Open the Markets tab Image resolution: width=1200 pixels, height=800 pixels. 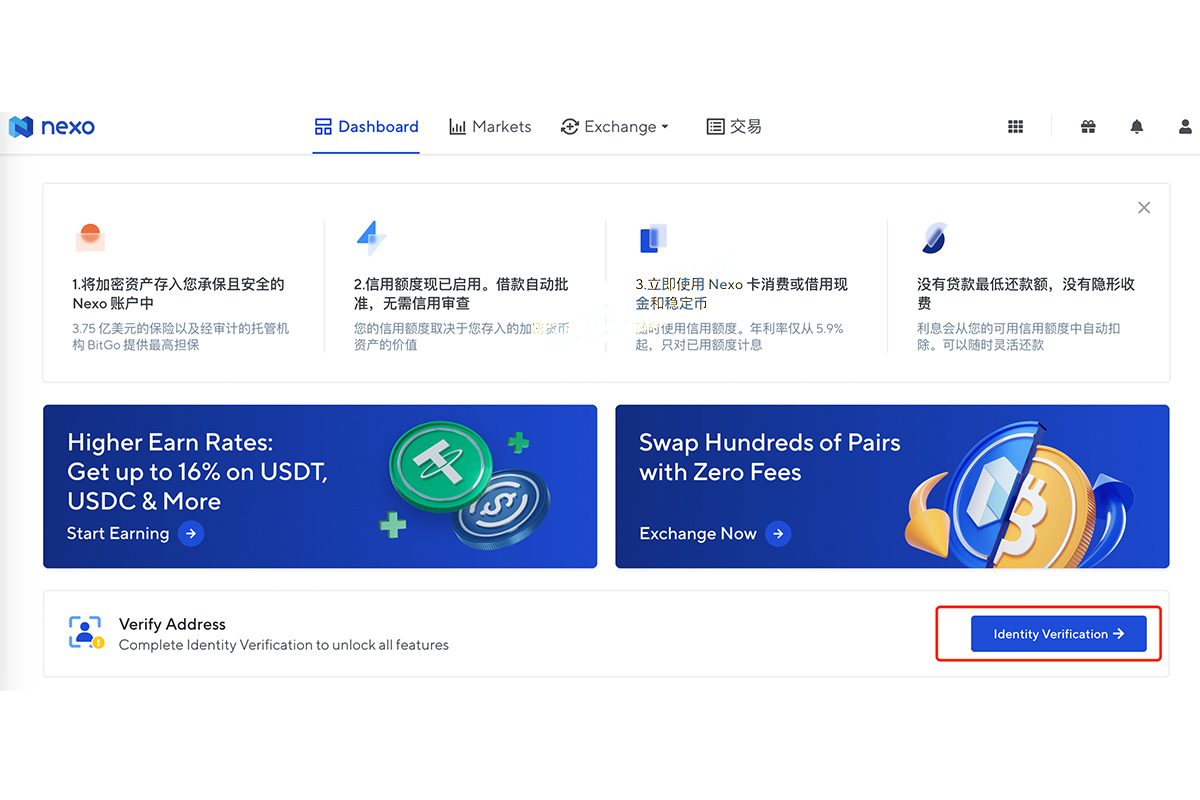pos(490,127)
